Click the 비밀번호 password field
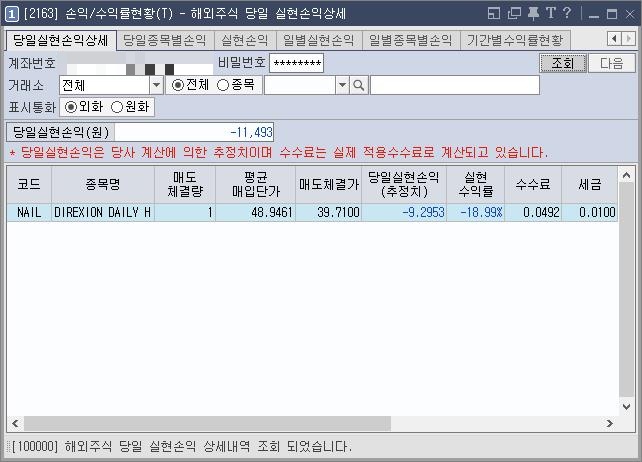642x462 pixels. [x=296, y=63]
